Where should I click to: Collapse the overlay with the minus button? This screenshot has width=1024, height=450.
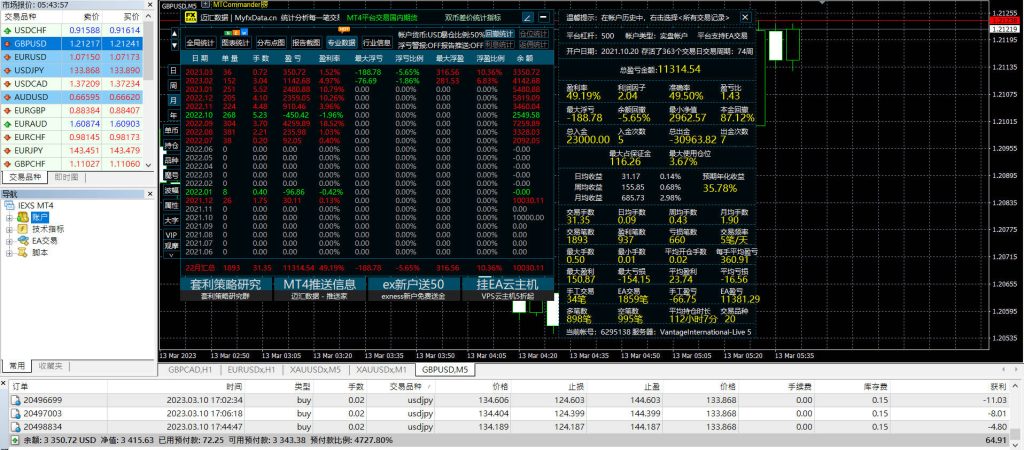pos(543,18)
